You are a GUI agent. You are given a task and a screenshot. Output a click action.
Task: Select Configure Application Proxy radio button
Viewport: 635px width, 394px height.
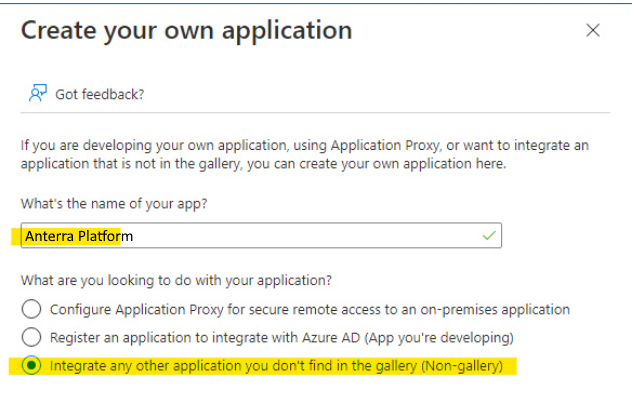[31, 309]
